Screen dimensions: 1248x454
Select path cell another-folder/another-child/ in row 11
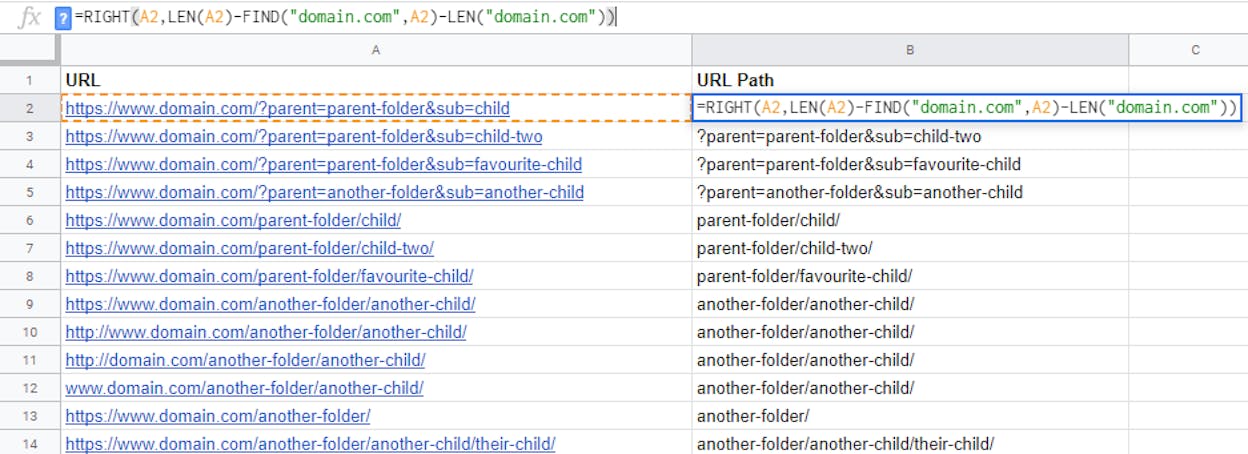(910, 360)
